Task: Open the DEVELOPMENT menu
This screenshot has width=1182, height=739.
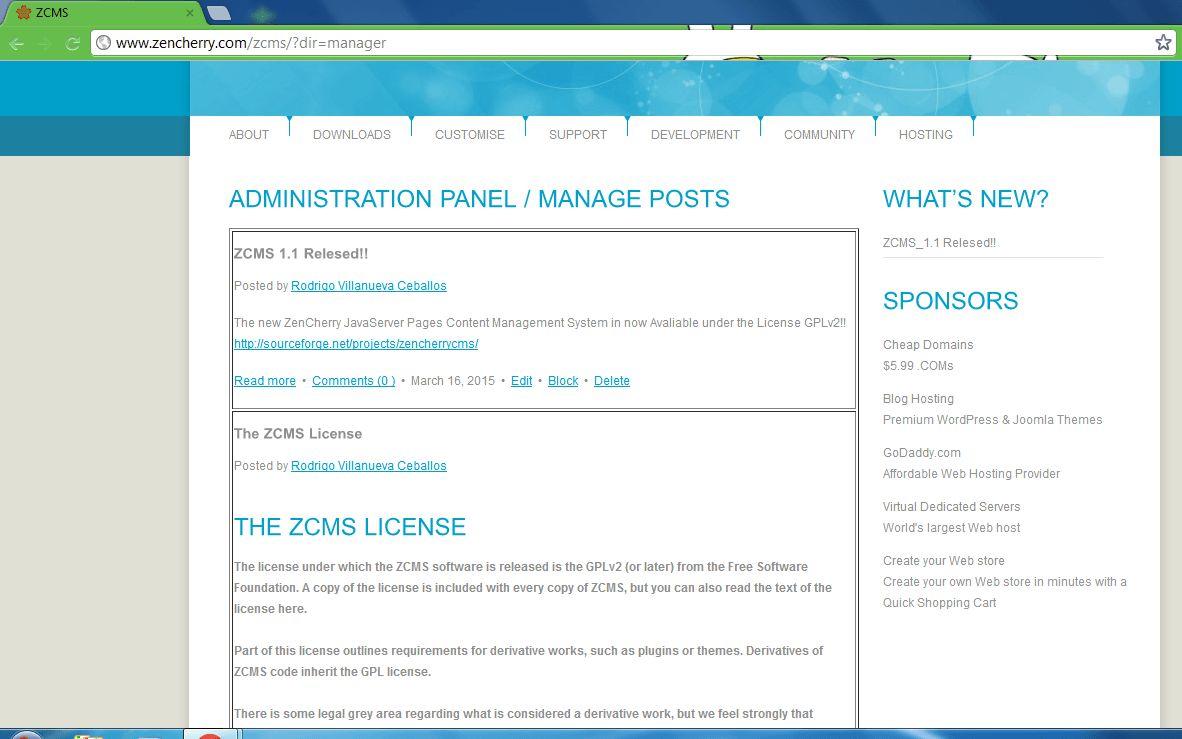Action: [695, 135]
